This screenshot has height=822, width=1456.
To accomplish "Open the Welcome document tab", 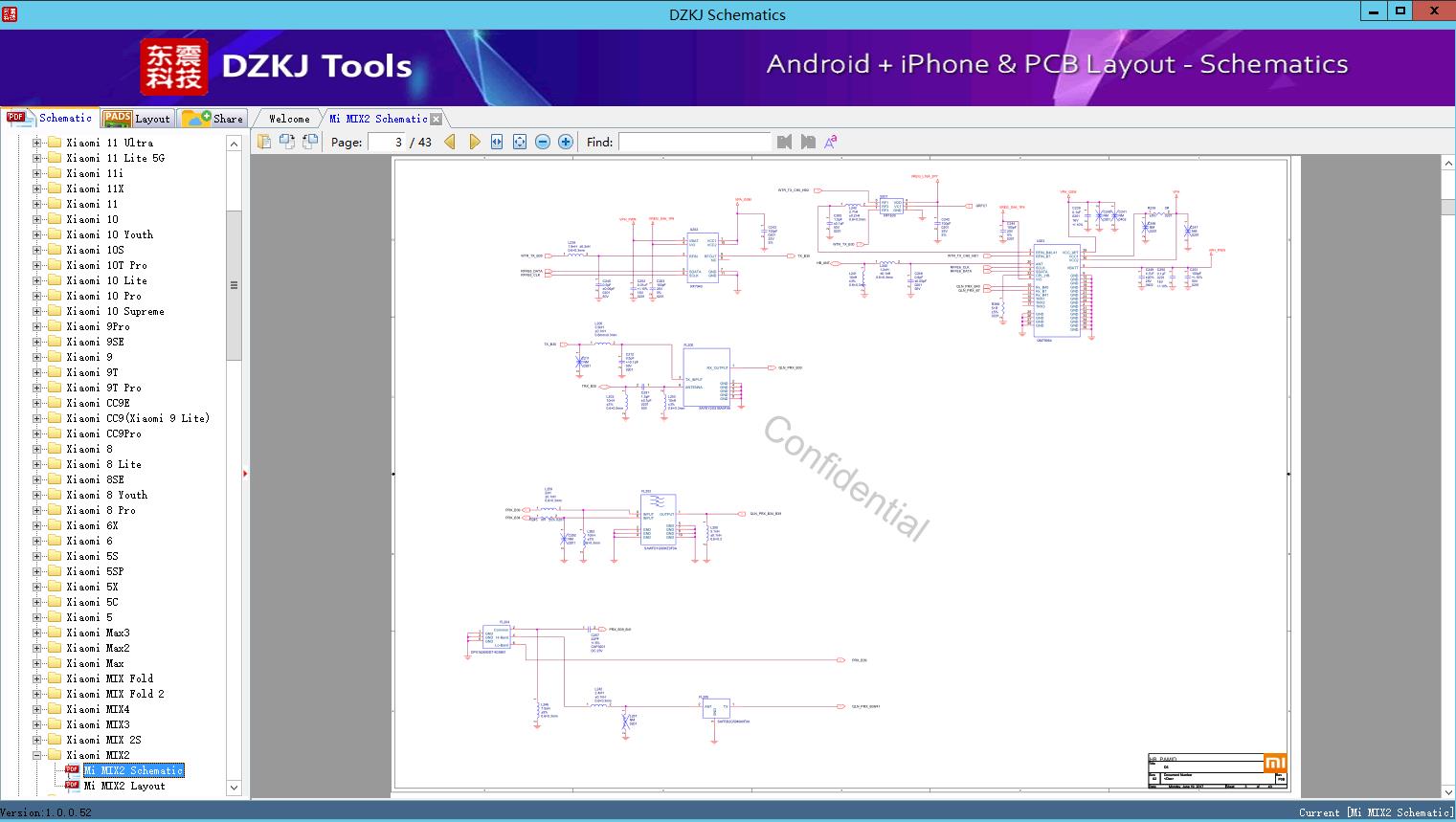I will click(x=289, y=119).
